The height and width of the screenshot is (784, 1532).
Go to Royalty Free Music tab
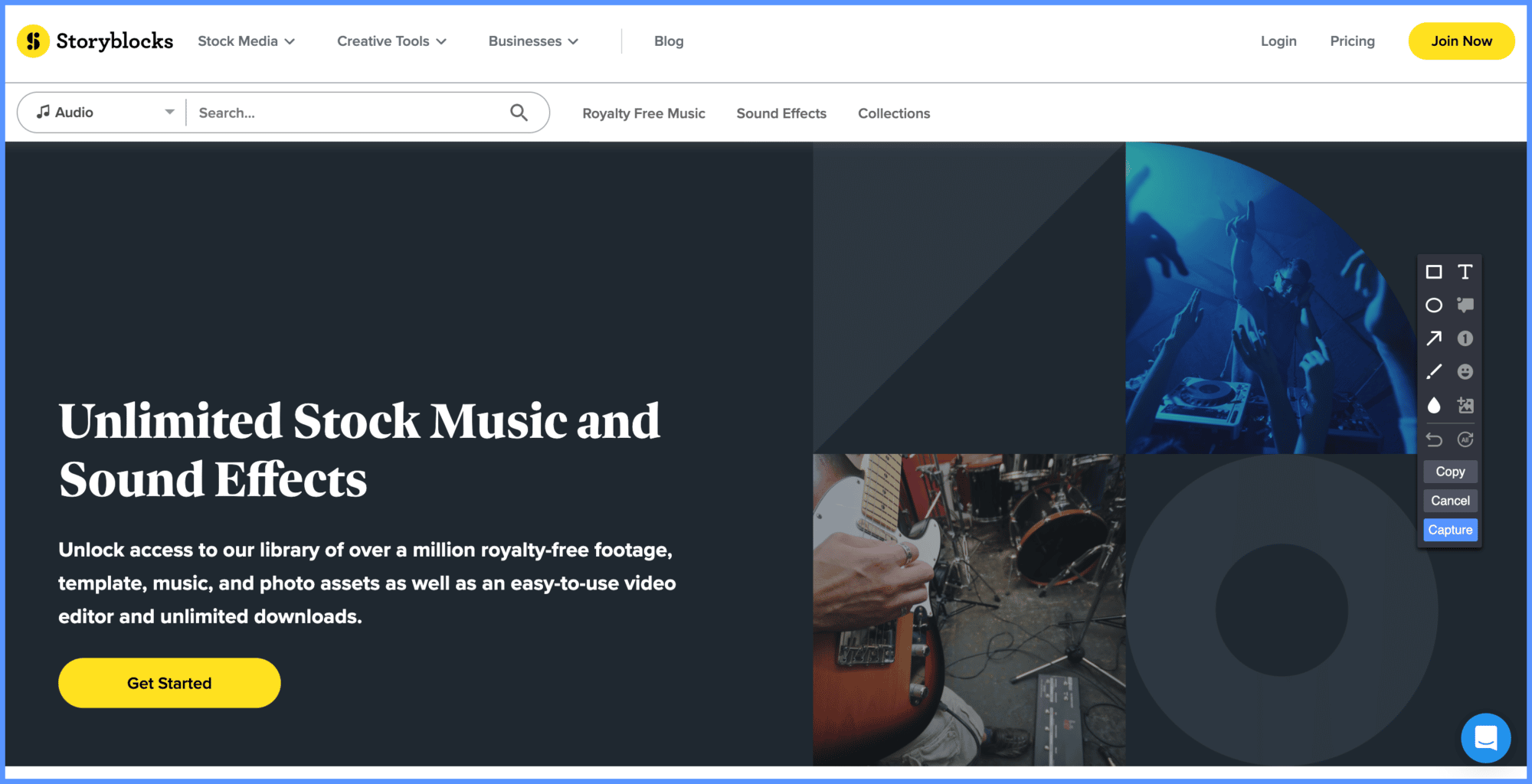pyautogui.click(x=643, y=113)
